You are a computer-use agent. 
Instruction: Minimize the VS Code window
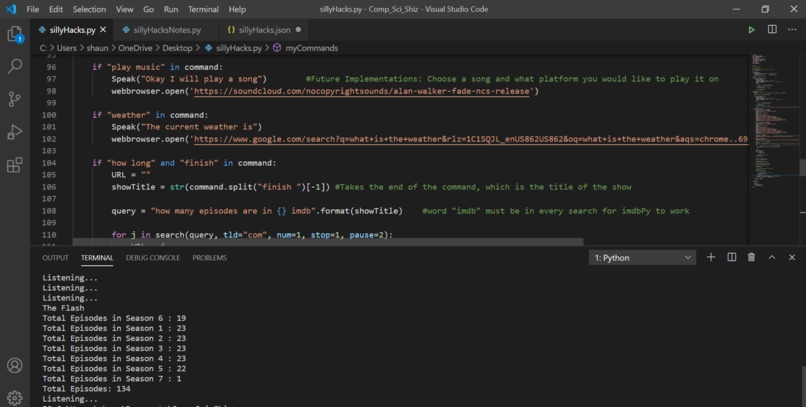point(736,9)
